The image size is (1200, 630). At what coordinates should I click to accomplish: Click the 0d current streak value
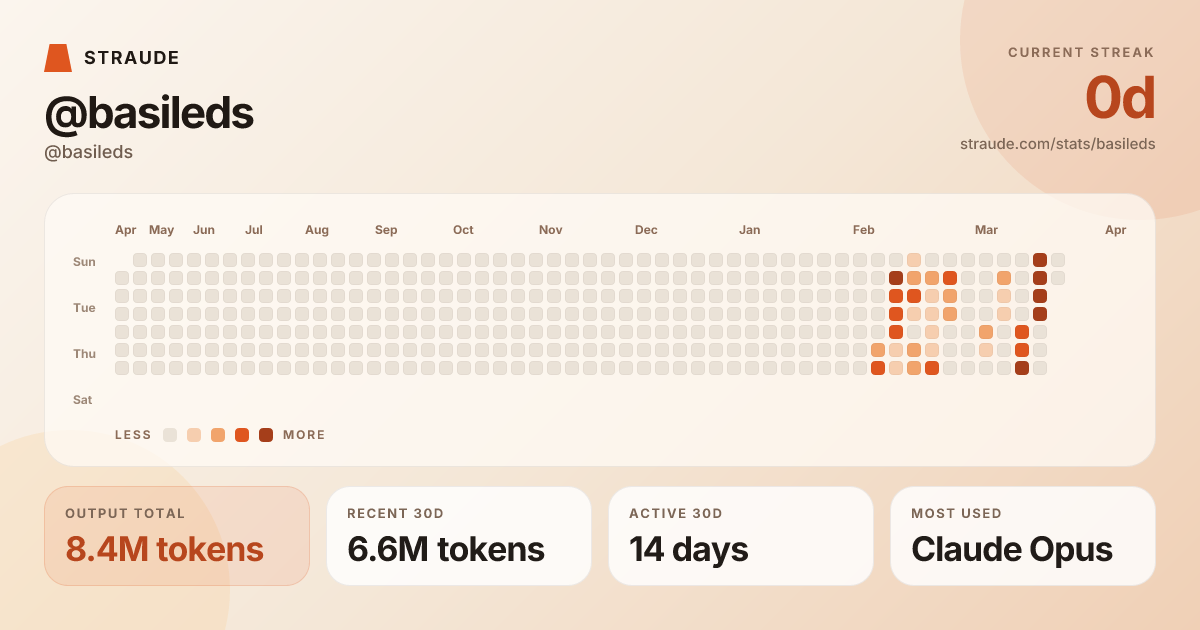click(1120, 98)
